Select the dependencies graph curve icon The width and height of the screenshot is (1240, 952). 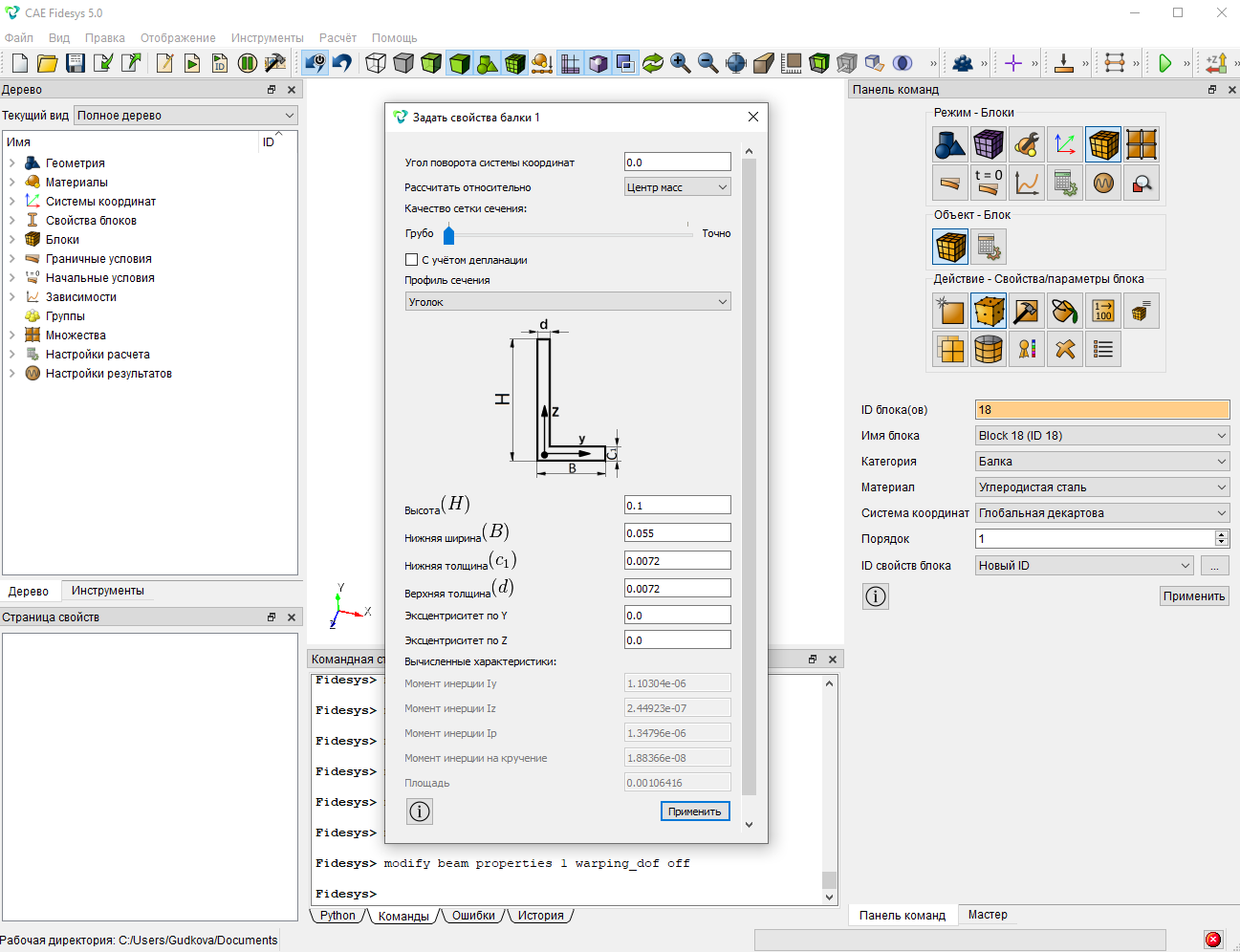(1027, 183)
